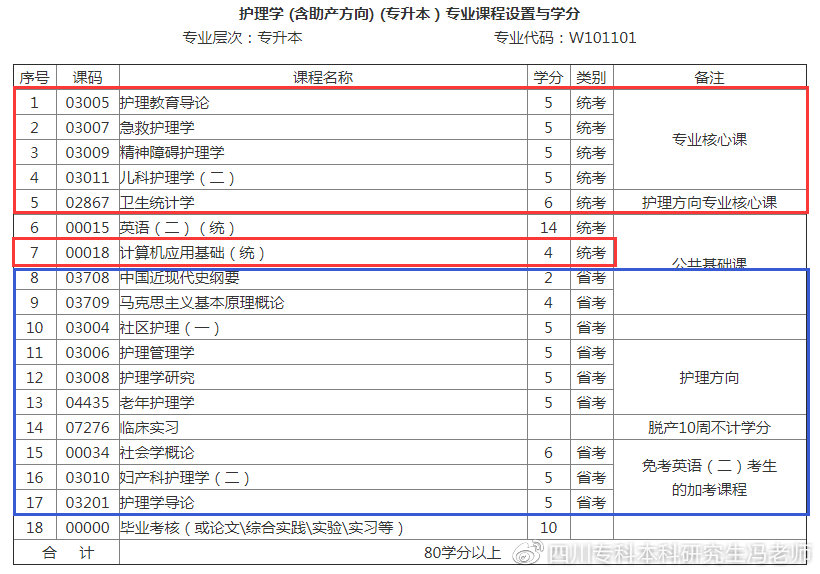Click course code 04435
This screenshot has width=820, height=574.
point(87,403)
